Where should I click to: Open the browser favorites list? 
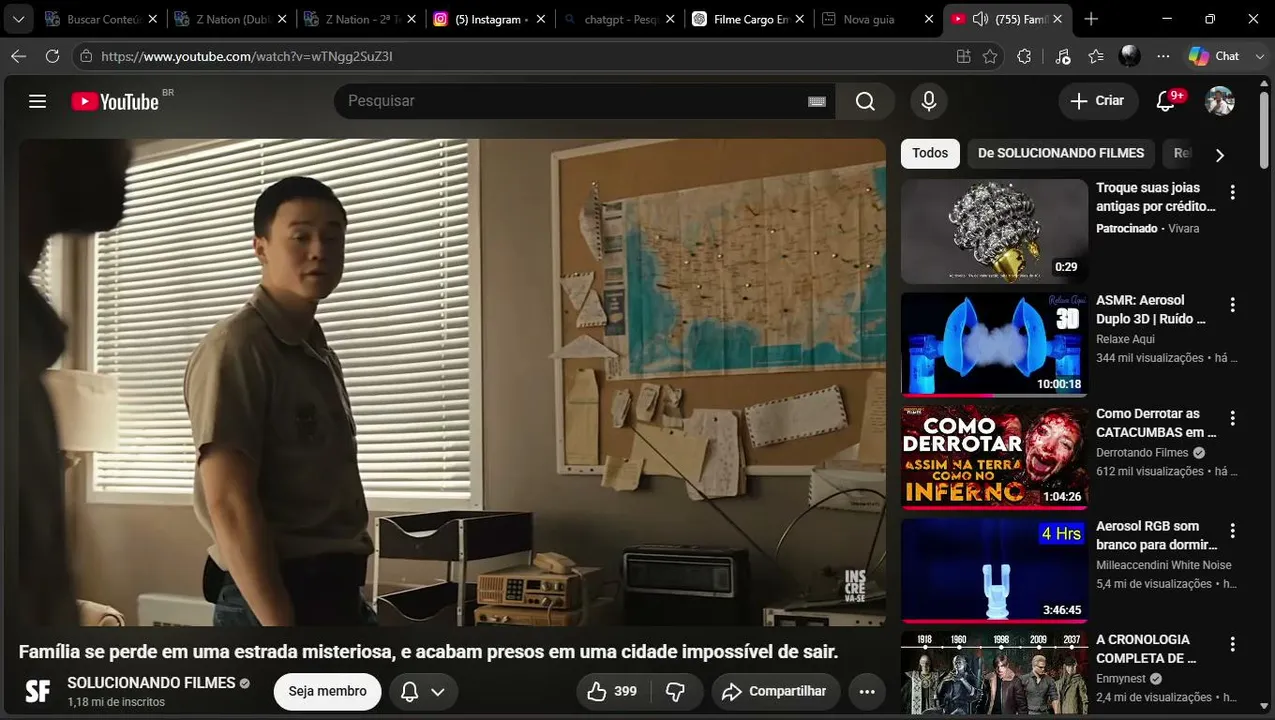1096,56
